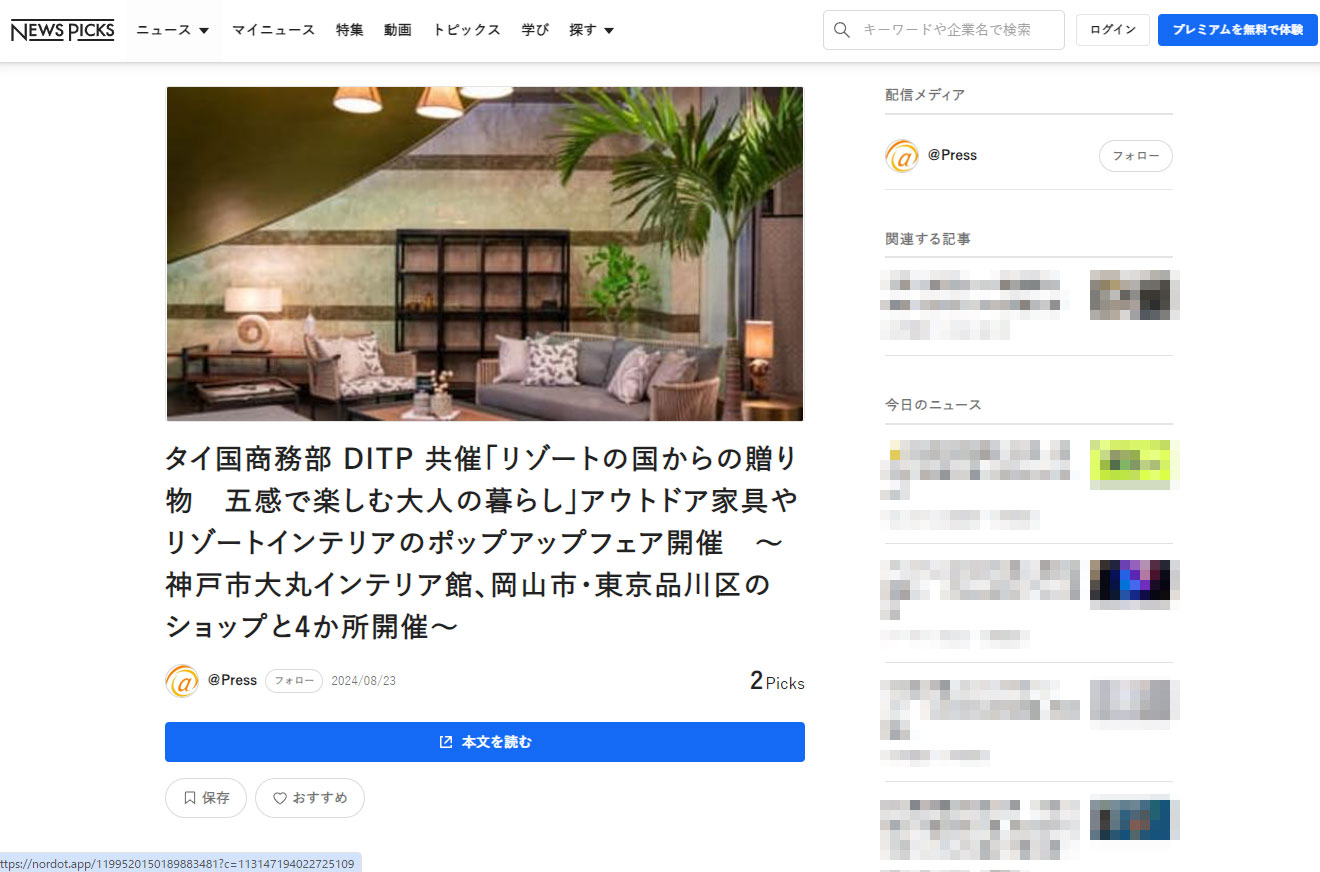Click the search magnifier icon
The height and width of the screenshot is (872, 1320).
click(842, 30)
